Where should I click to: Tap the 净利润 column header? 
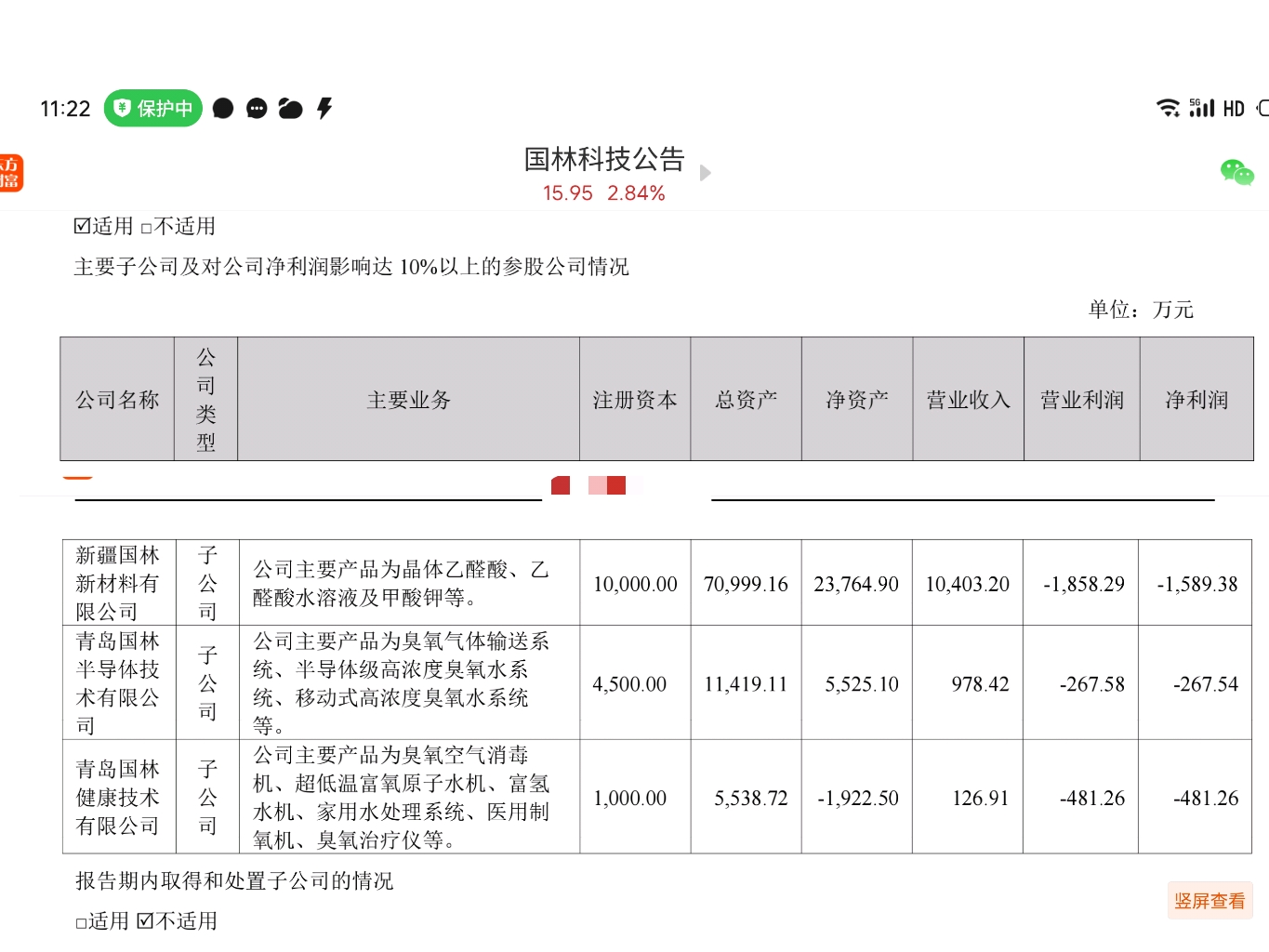(1197, 400)
